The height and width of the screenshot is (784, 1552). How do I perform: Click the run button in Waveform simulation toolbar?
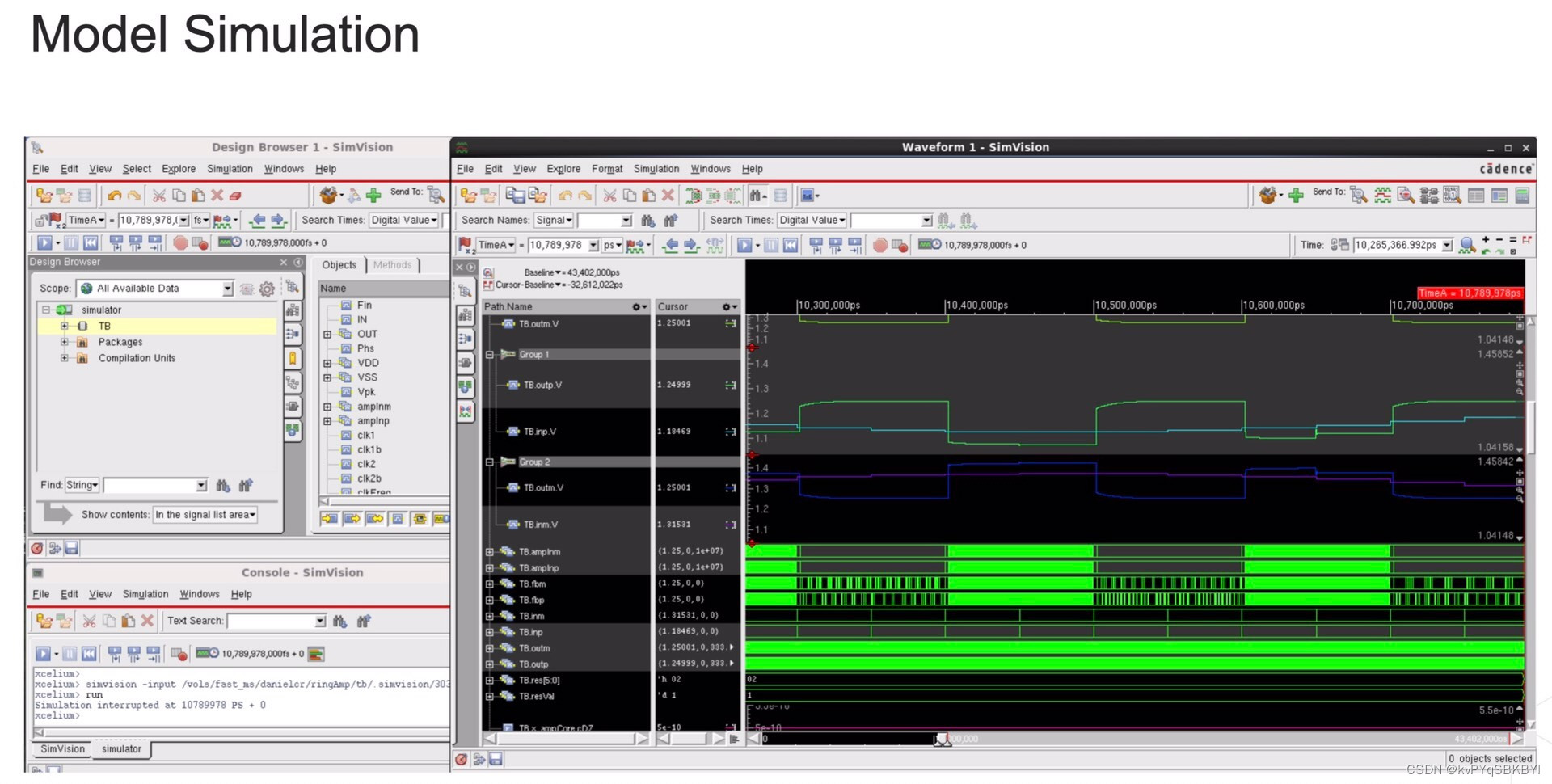(744, 245)
